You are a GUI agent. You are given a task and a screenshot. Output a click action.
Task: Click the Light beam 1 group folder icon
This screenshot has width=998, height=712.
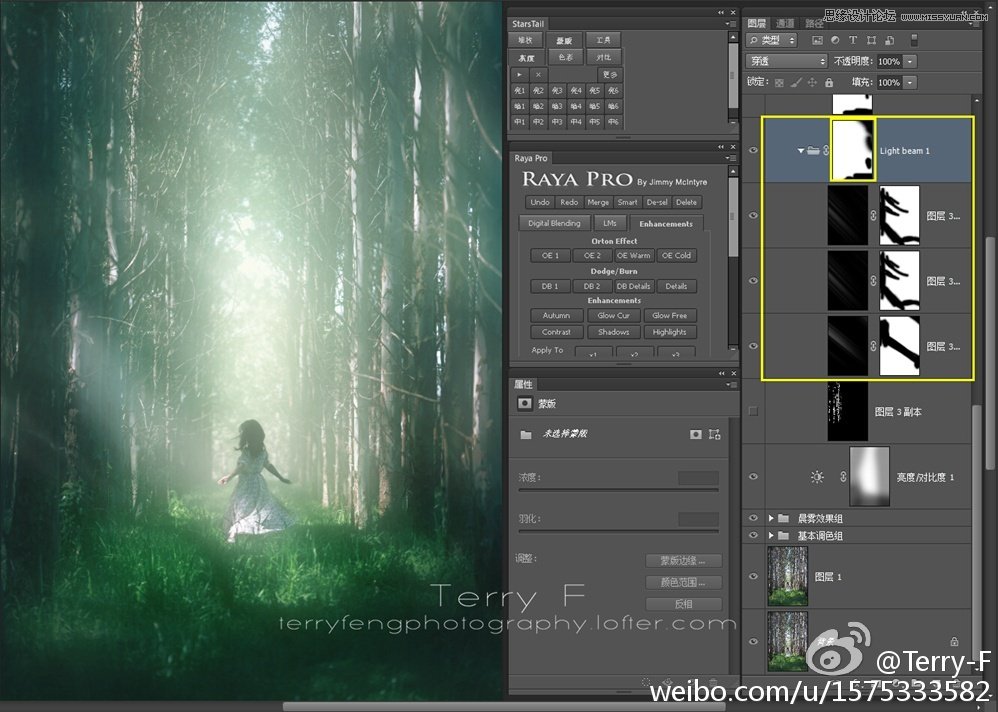[813, 151]
